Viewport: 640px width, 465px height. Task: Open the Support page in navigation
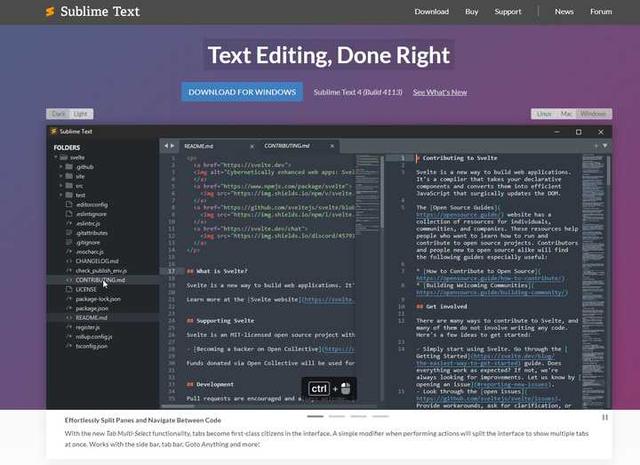(507, 12)
